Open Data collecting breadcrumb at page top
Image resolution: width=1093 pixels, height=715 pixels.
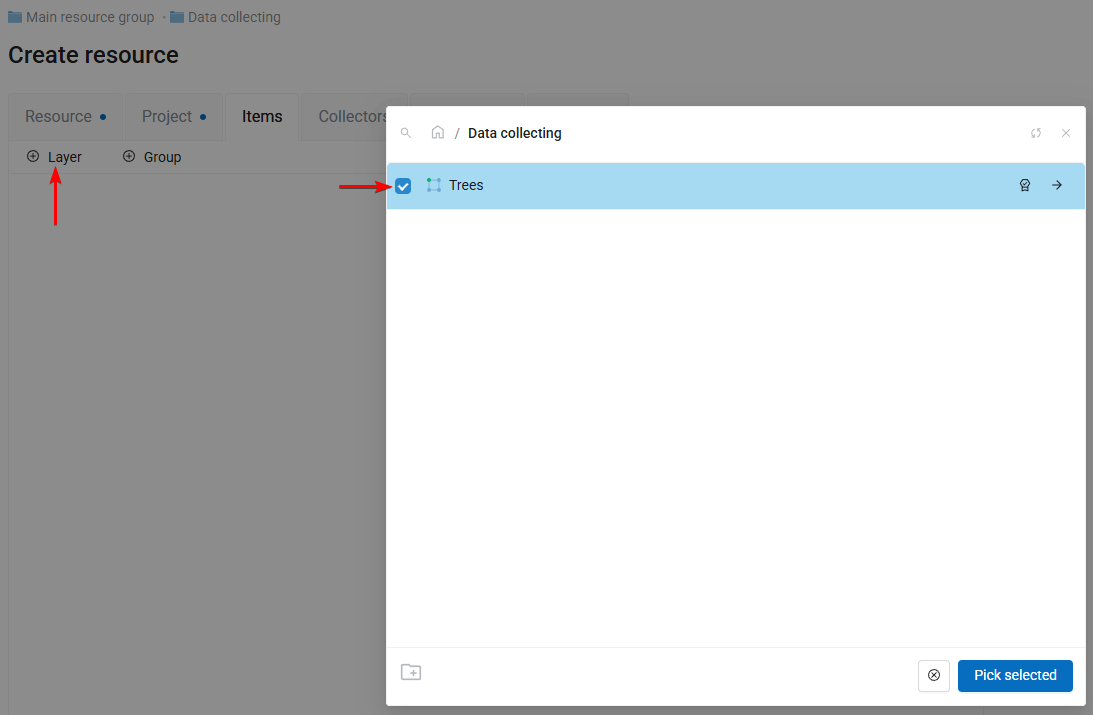click(x=233, y=17)
